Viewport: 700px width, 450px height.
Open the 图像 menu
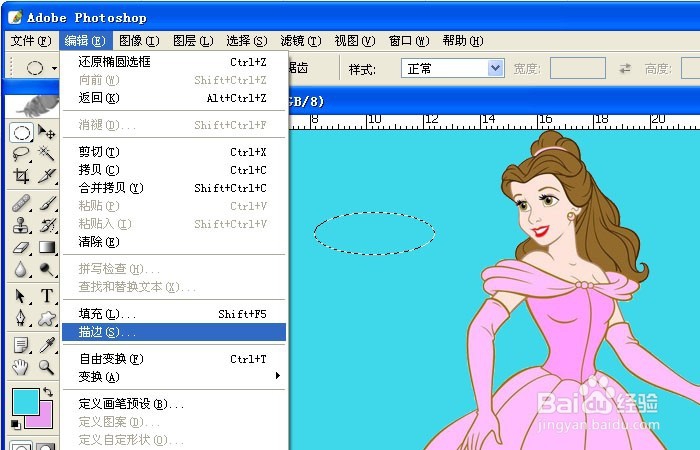point(139,41)
